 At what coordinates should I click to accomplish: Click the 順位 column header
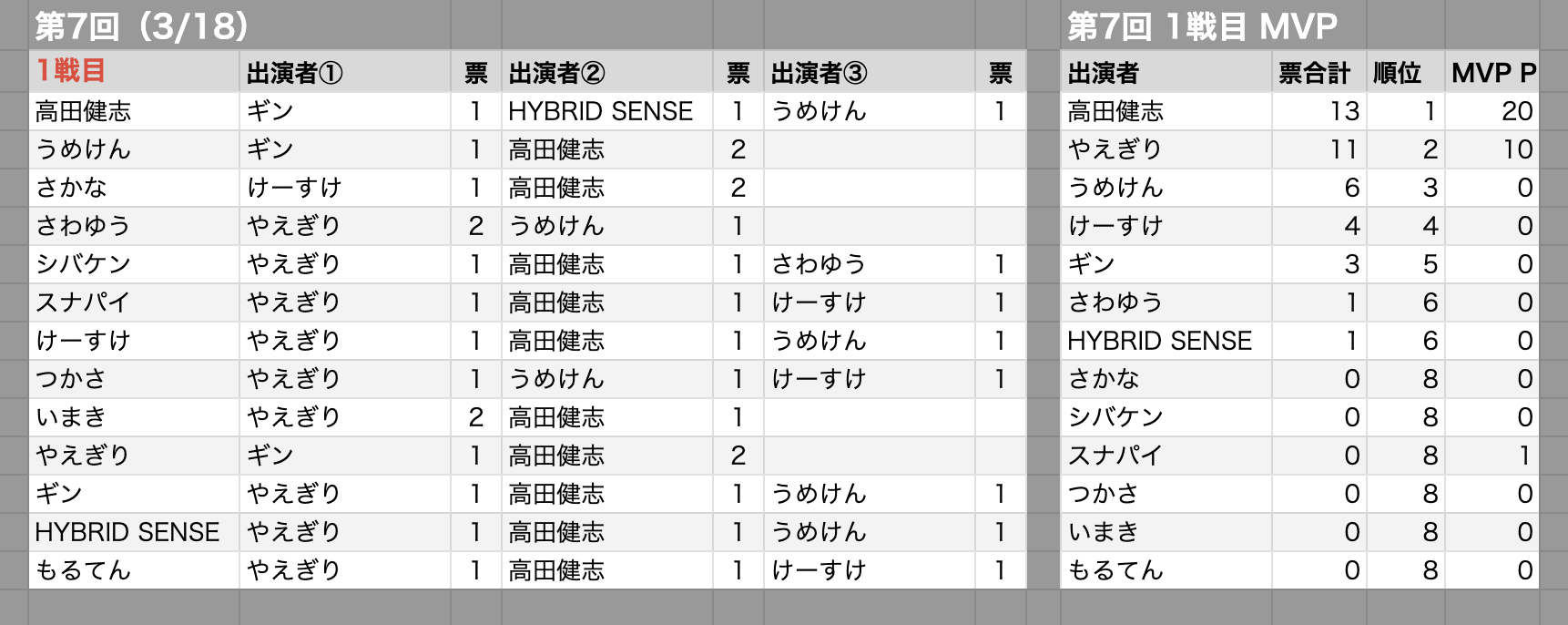coord(1405,71)
